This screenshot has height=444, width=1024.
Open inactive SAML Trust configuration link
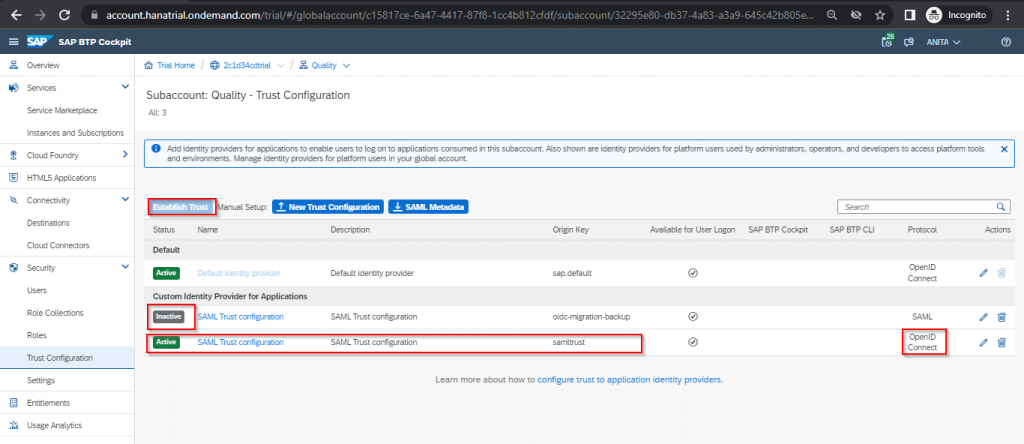(240, 317)
